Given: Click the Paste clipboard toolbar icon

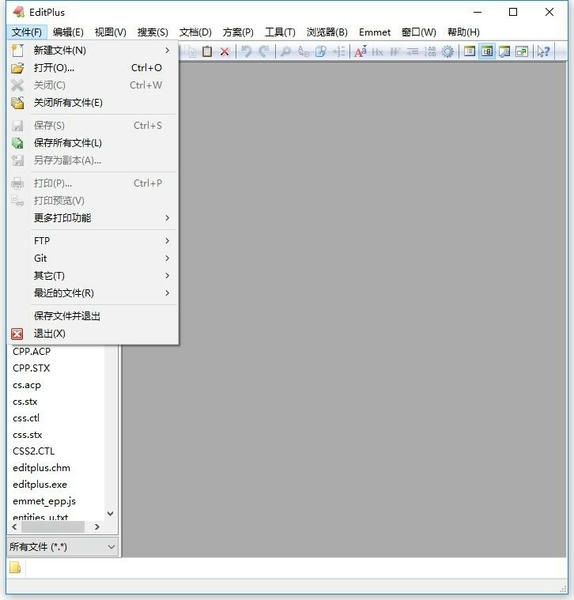Looking at the screenshot, I should 207,51.
